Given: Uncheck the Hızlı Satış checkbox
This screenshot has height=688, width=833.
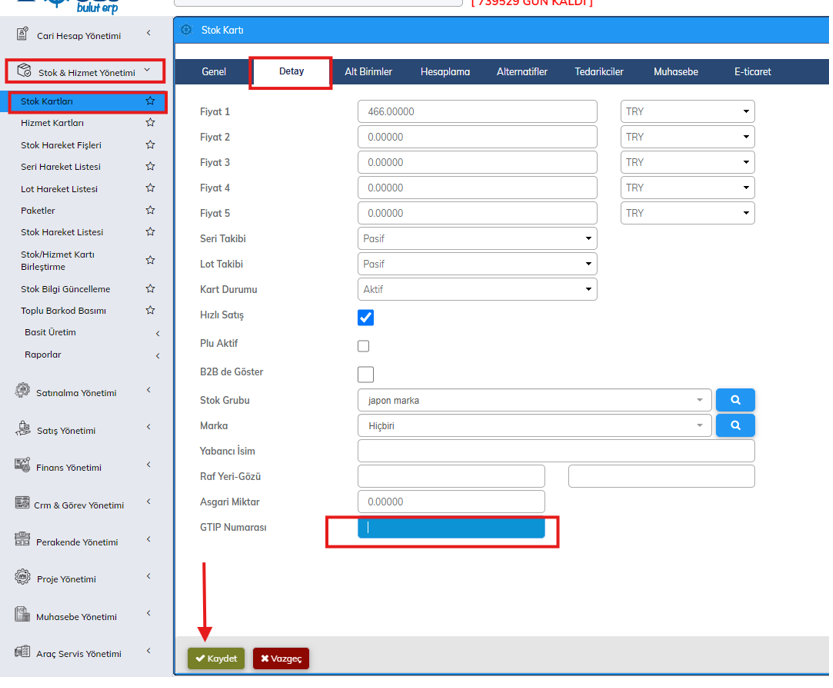Looking at the screenshot, I should [365, 317].
